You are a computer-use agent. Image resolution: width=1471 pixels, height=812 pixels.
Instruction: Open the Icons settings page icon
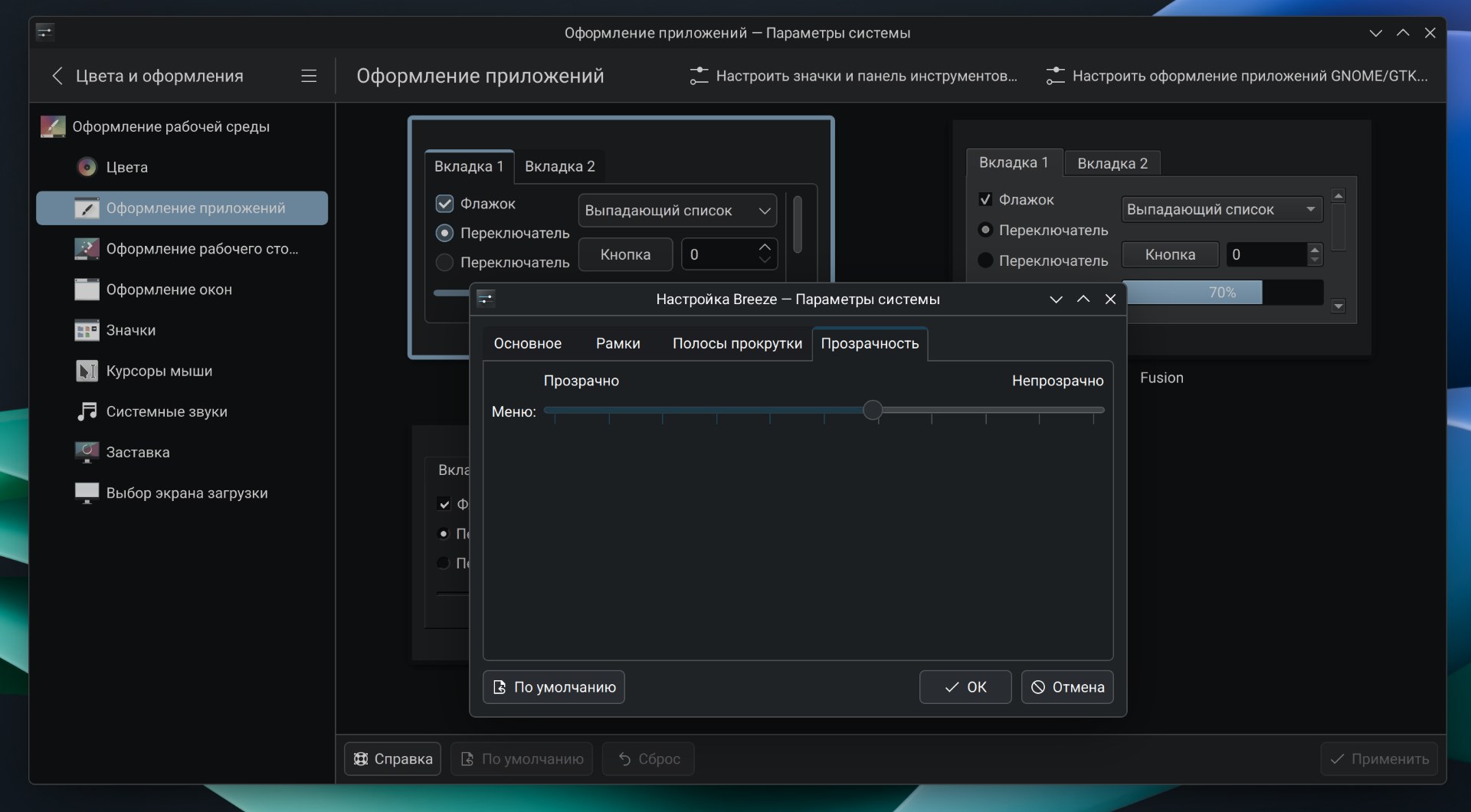point(87,330)
